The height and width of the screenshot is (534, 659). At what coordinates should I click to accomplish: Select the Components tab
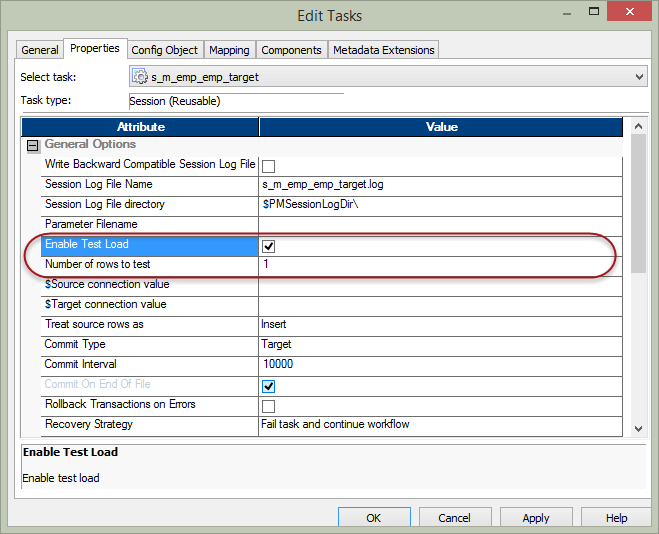(291, 50)
